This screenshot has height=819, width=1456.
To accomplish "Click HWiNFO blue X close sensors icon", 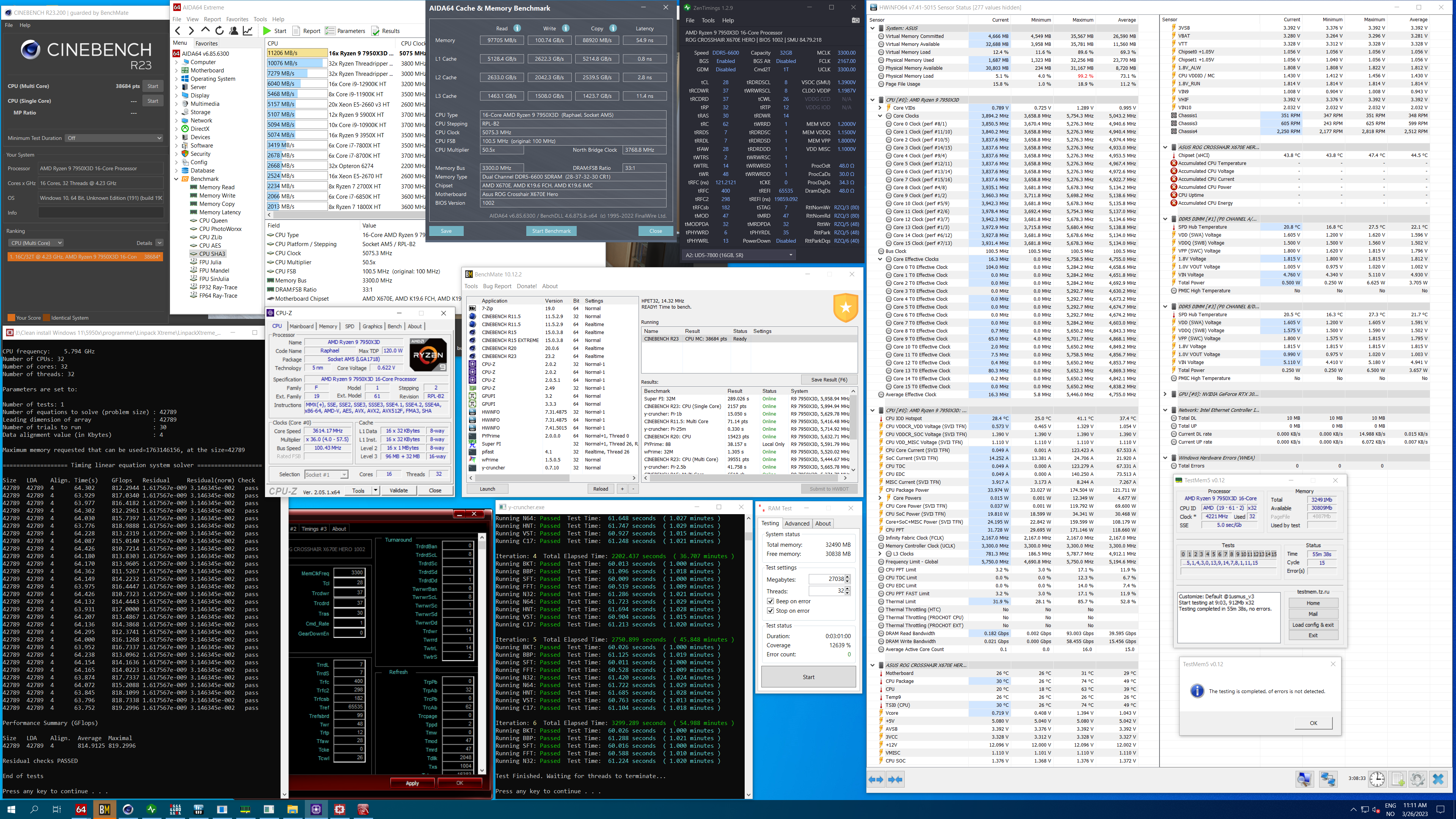I will (x=1439, y=780).
